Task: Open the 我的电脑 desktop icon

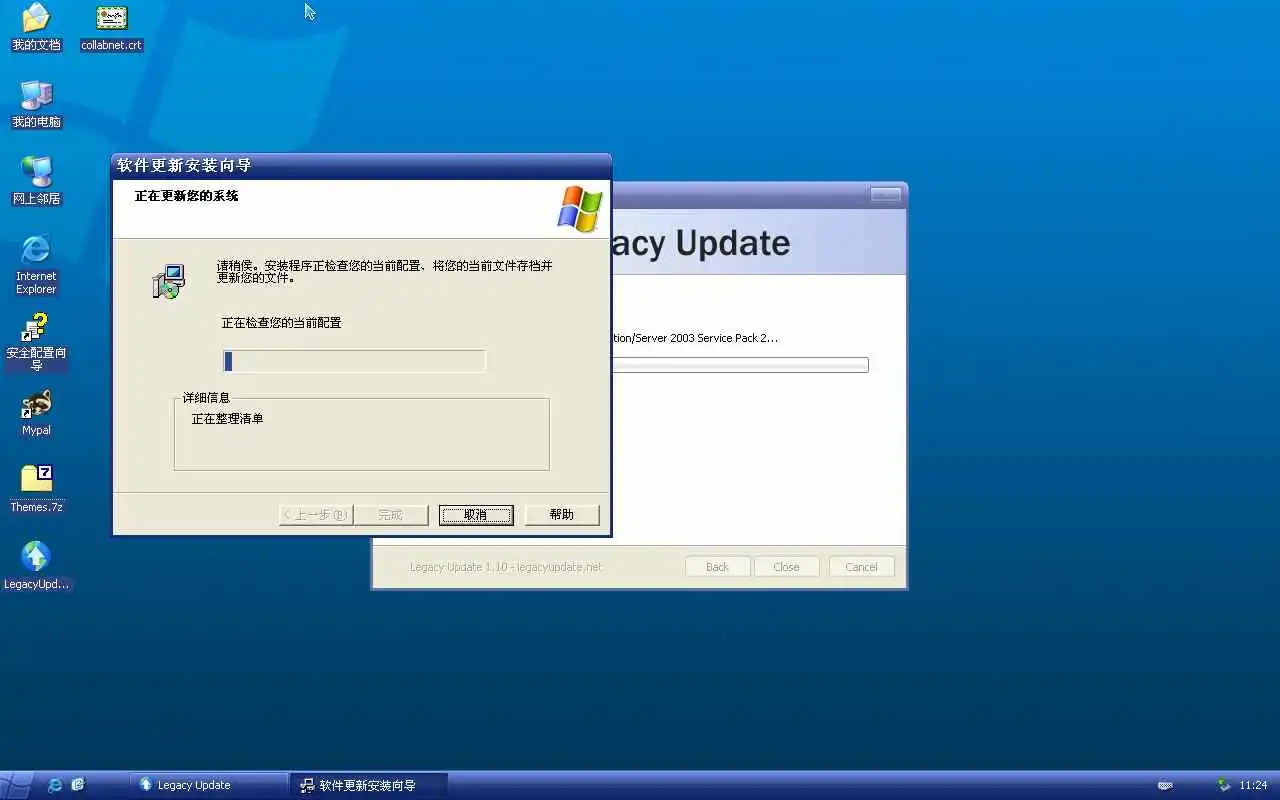Action: [36, 104]
